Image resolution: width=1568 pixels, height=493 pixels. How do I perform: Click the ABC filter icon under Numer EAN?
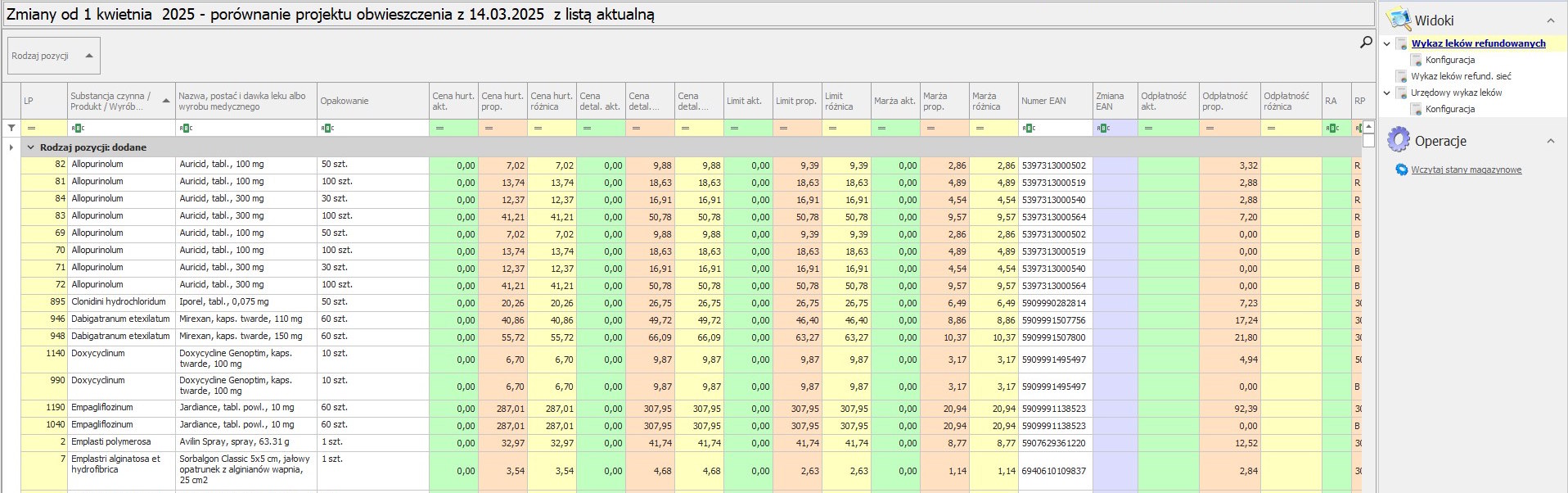(1029, 128)
